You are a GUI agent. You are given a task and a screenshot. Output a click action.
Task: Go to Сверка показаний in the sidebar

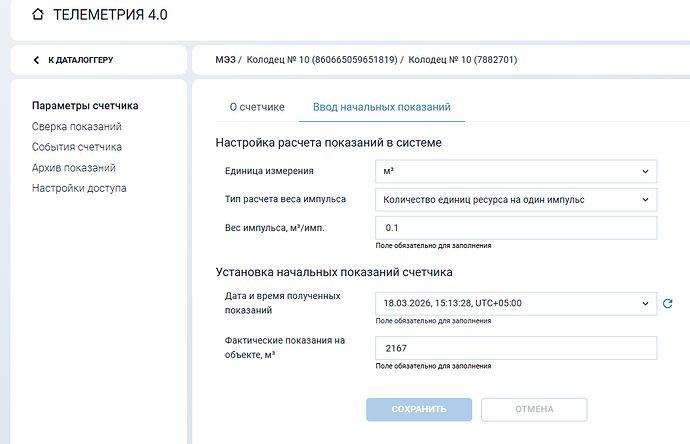pos(77,127)
